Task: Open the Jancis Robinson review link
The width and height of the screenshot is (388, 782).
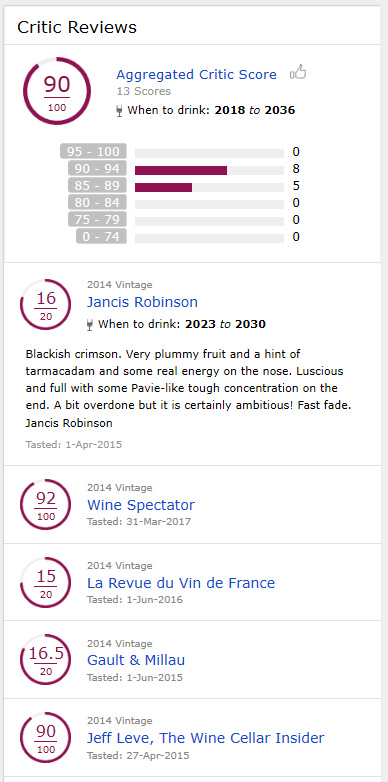Action: pos(142,302)
